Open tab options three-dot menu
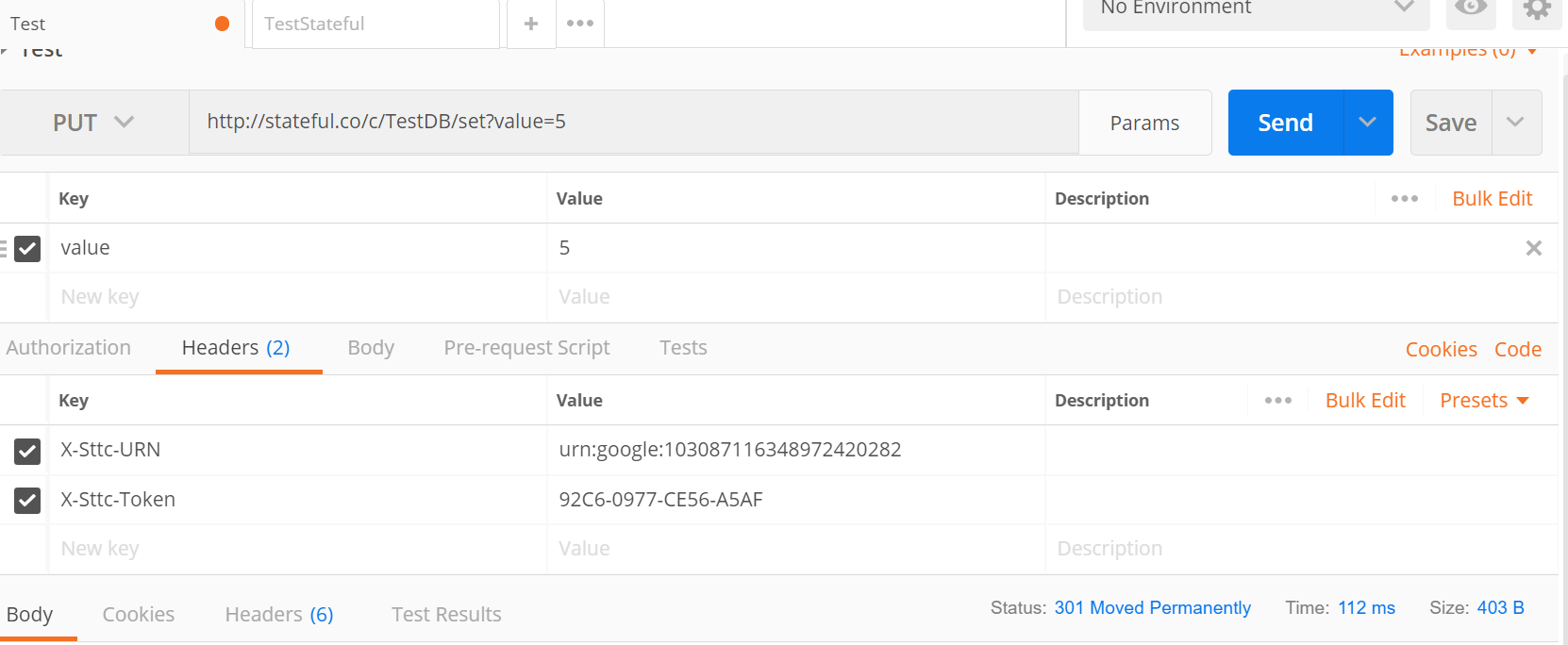Screen dimensions: 1568x645 click(580, 24)
